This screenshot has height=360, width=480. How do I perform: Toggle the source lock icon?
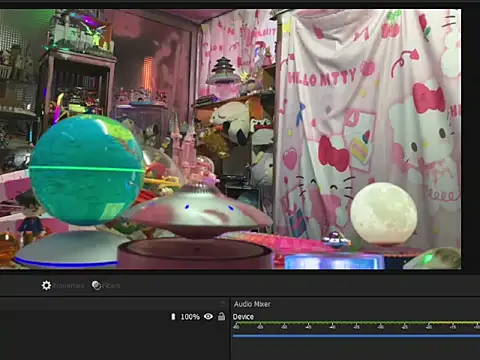coord(221,316)
